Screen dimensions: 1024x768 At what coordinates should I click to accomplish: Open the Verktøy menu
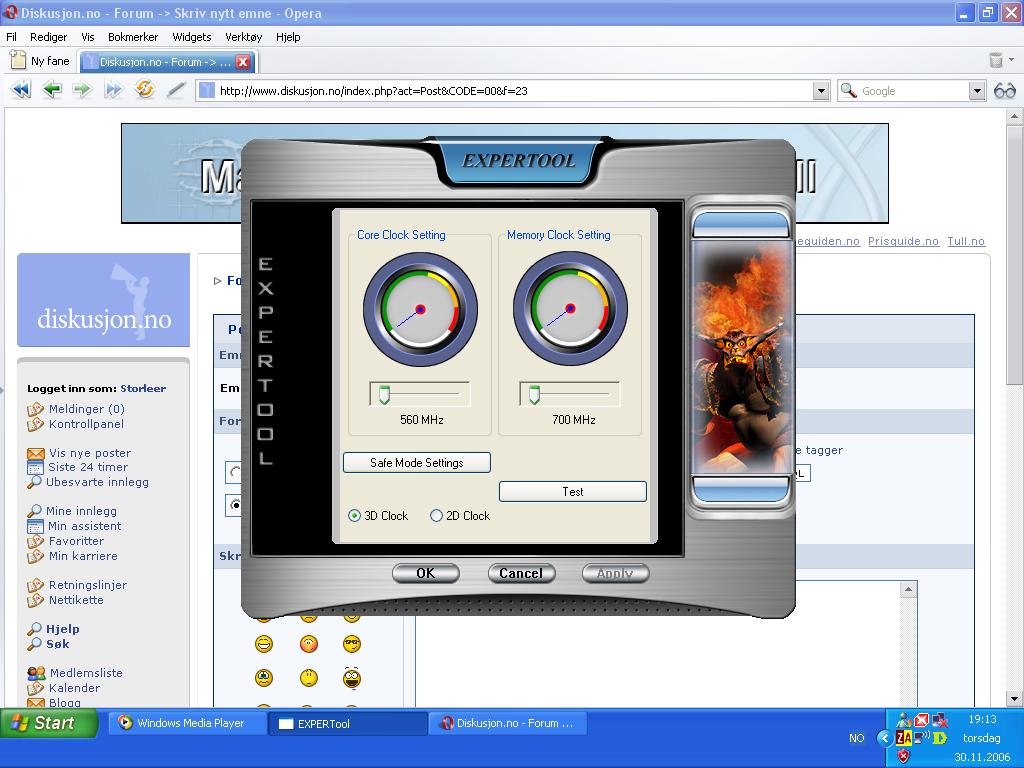(244, 37)
